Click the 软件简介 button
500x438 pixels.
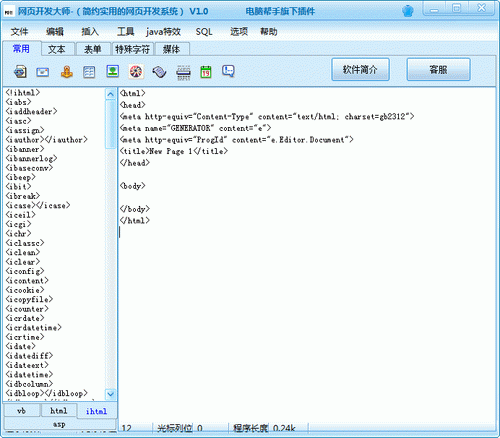pos(360,69)
